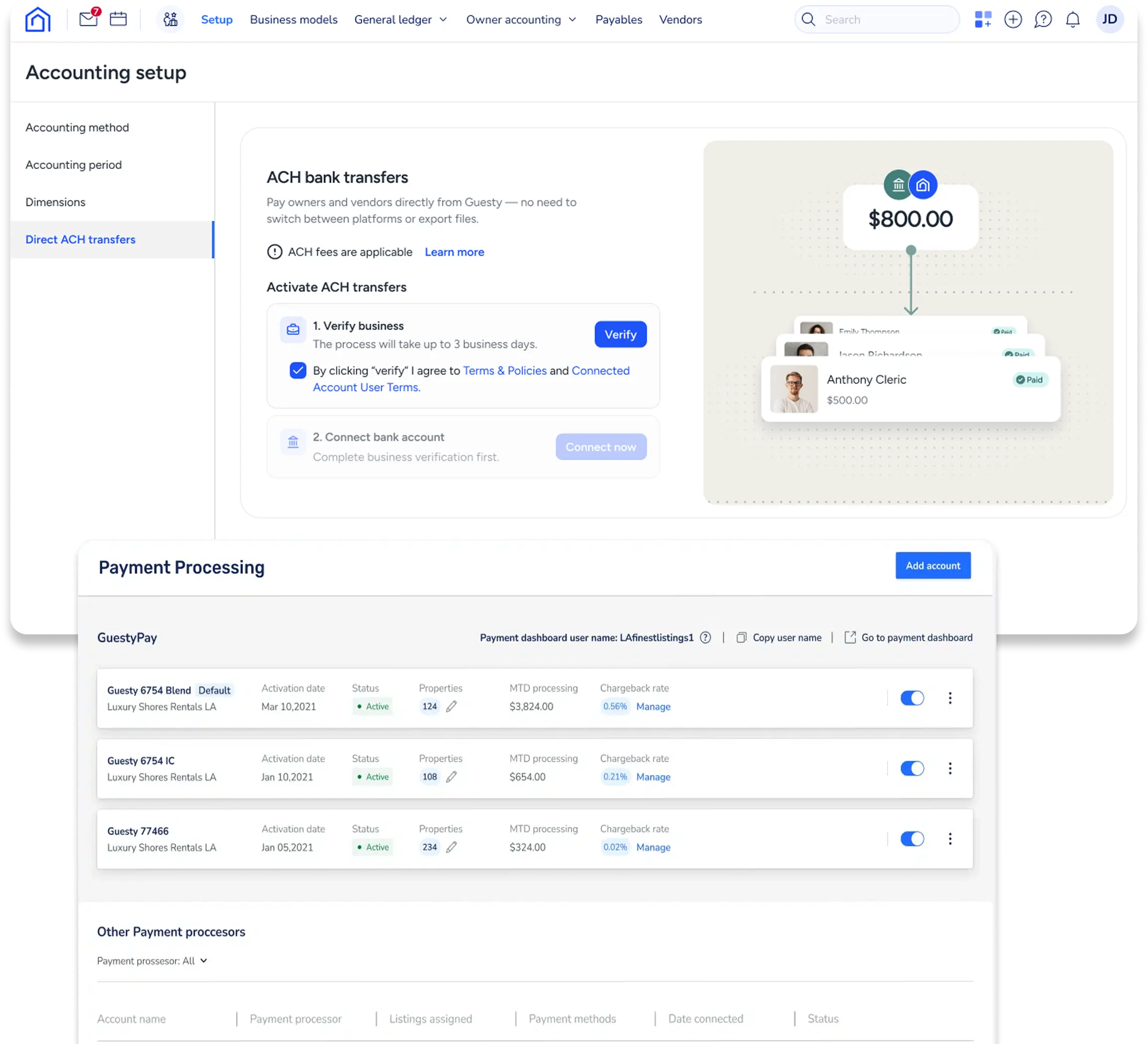Image resolution: width=1148 pixels, height=1044 pixels.
Task: Open Connected Account User Terms link
Action: pos(471,379)
